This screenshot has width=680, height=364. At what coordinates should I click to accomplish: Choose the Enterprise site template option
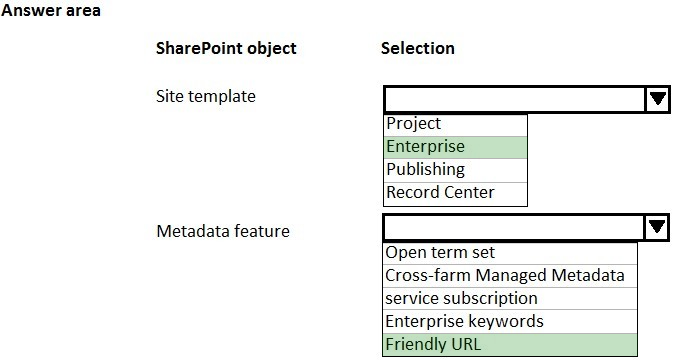point(455,147)
